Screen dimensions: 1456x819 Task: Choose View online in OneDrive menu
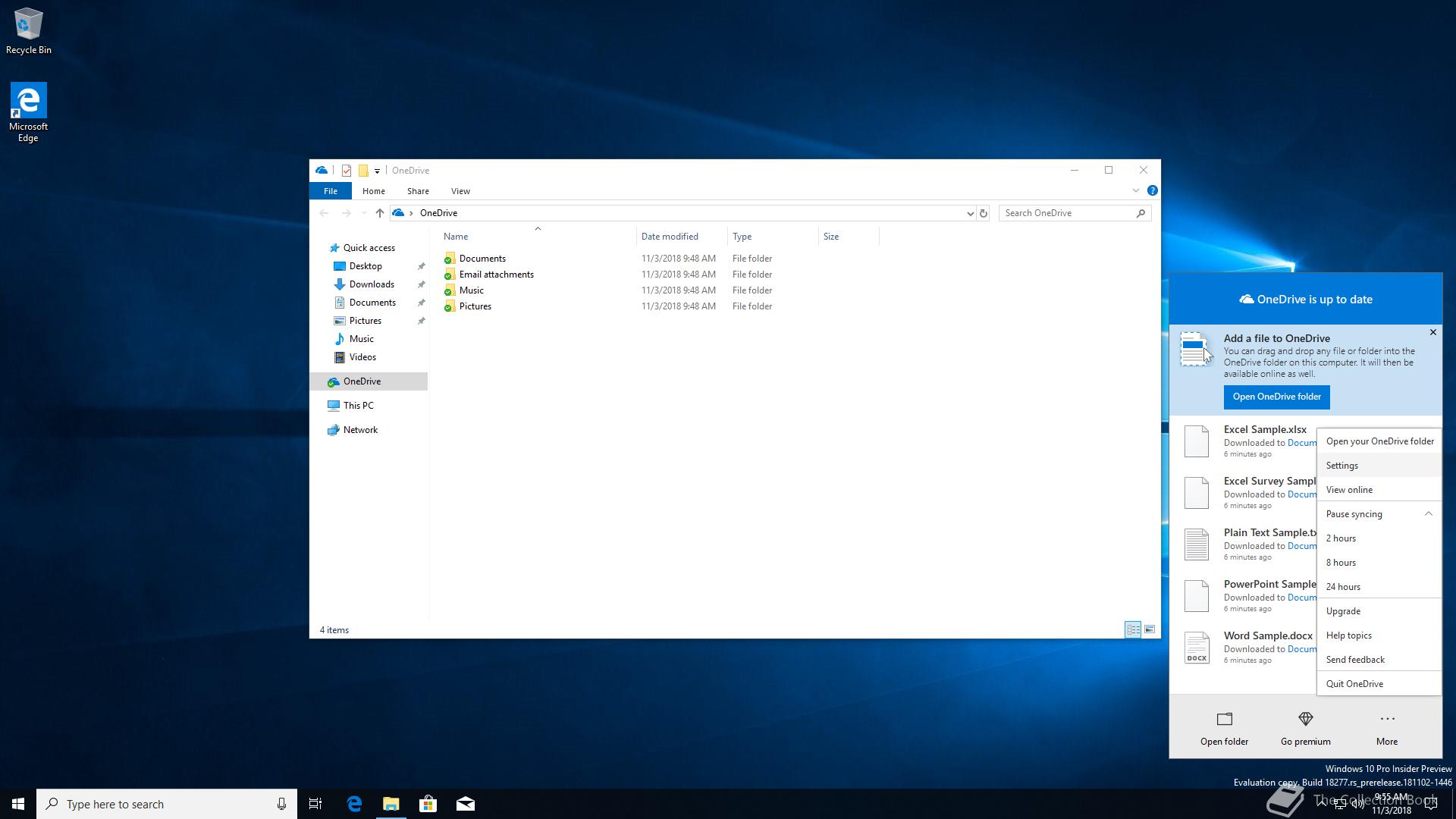pos(1379,490)
